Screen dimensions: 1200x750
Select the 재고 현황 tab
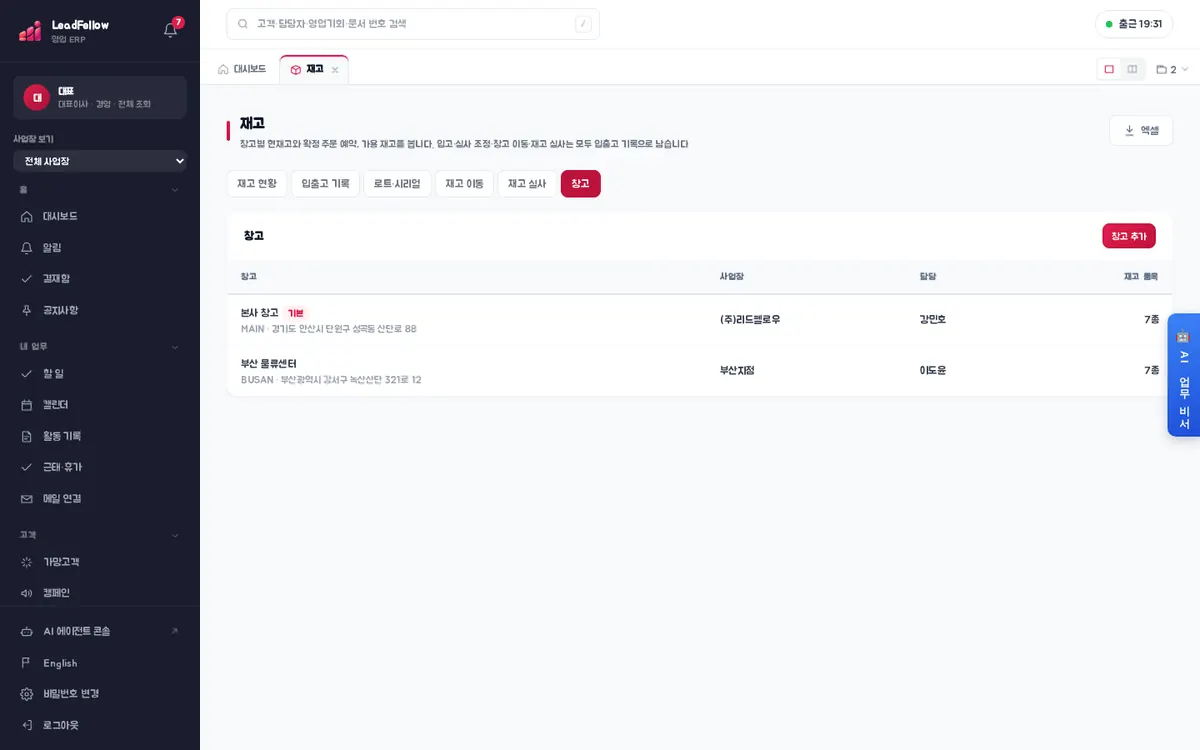pos(257,184)
